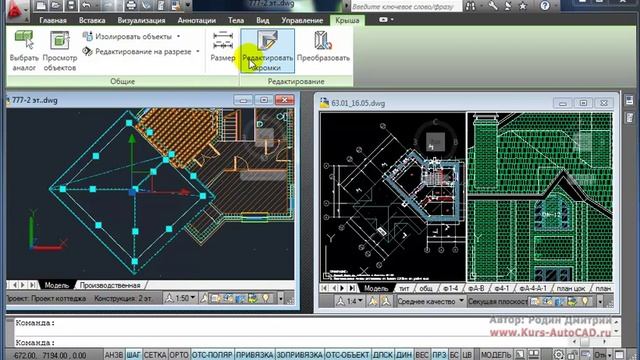Click the light bulb icon in 63.01_16.05 window status bar
This screenshot has width=640, height=360.
pos(585,301)
